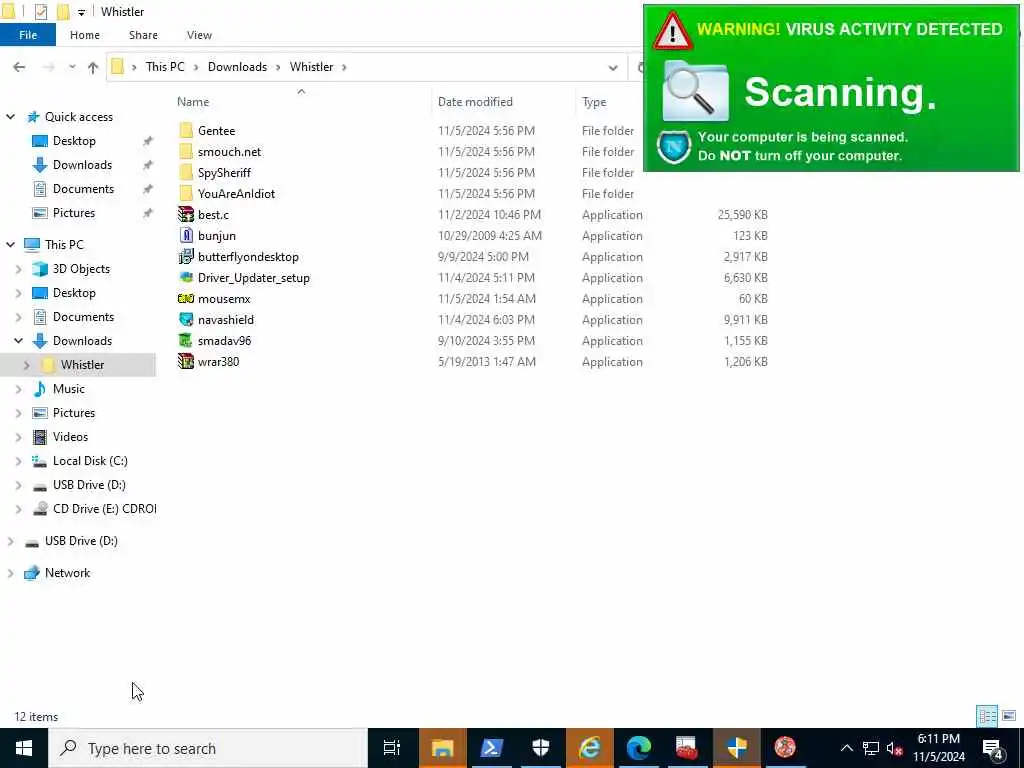Open Task View from taskbar
1024x768 pixels.
pos(392,748)
